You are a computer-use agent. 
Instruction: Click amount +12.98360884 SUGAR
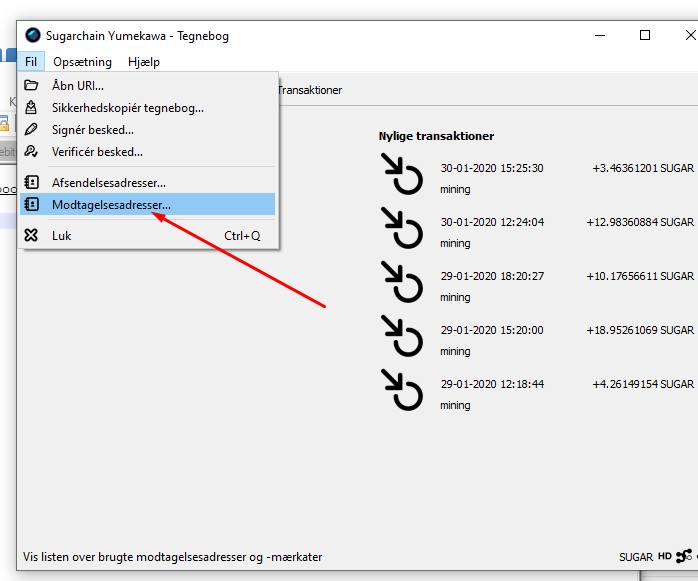(x=640, y=222)
